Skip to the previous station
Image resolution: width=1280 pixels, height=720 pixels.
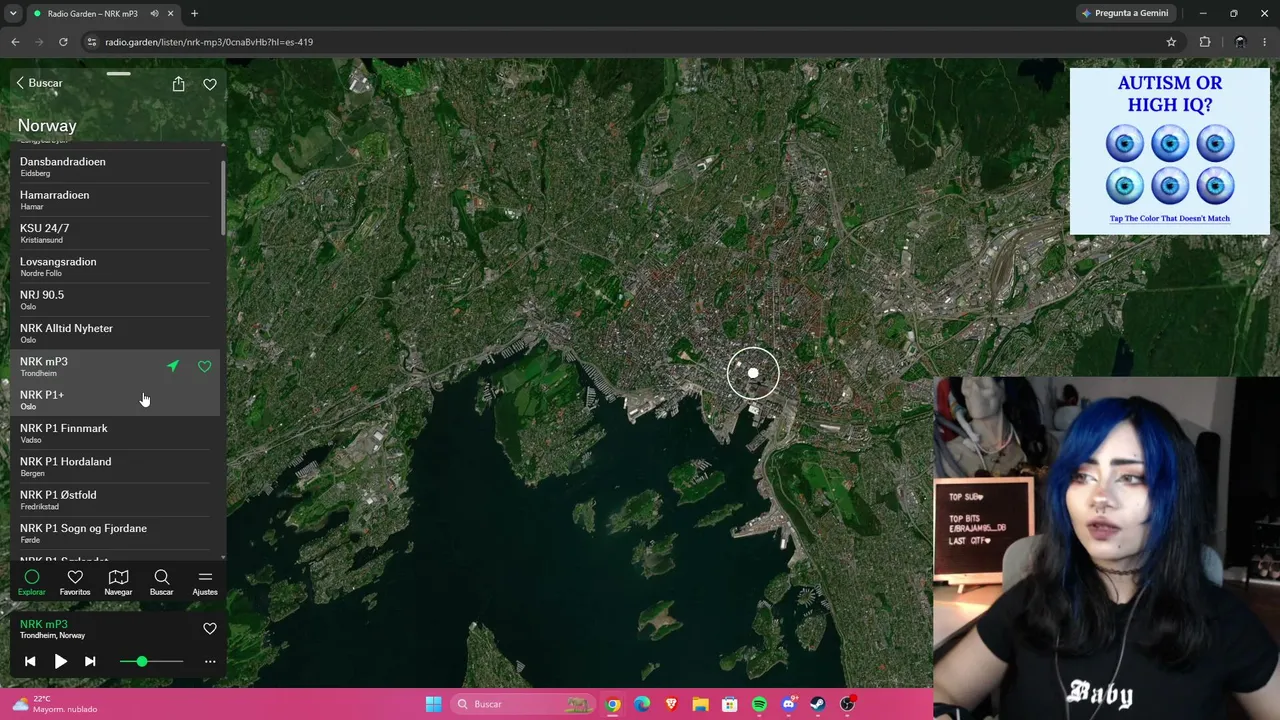pos(30,661)
